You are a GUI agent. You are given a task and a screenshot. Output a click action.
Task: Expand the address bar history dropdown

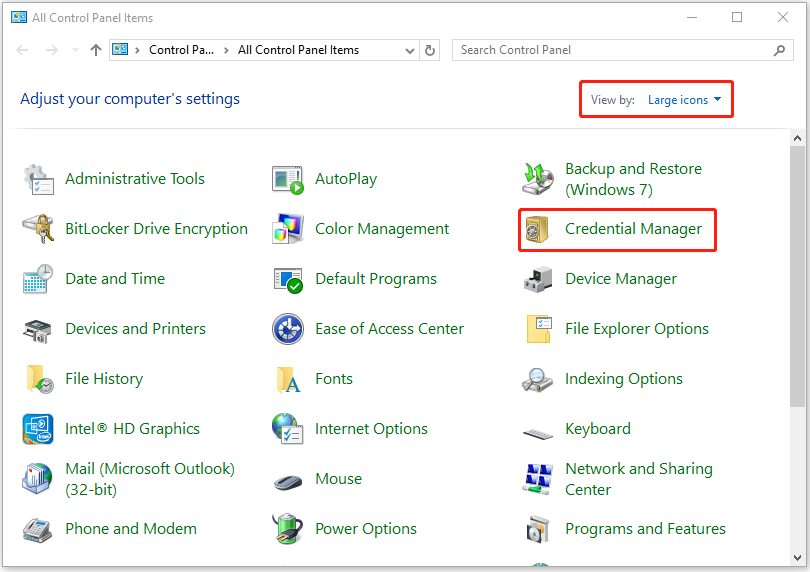(410, 51)
